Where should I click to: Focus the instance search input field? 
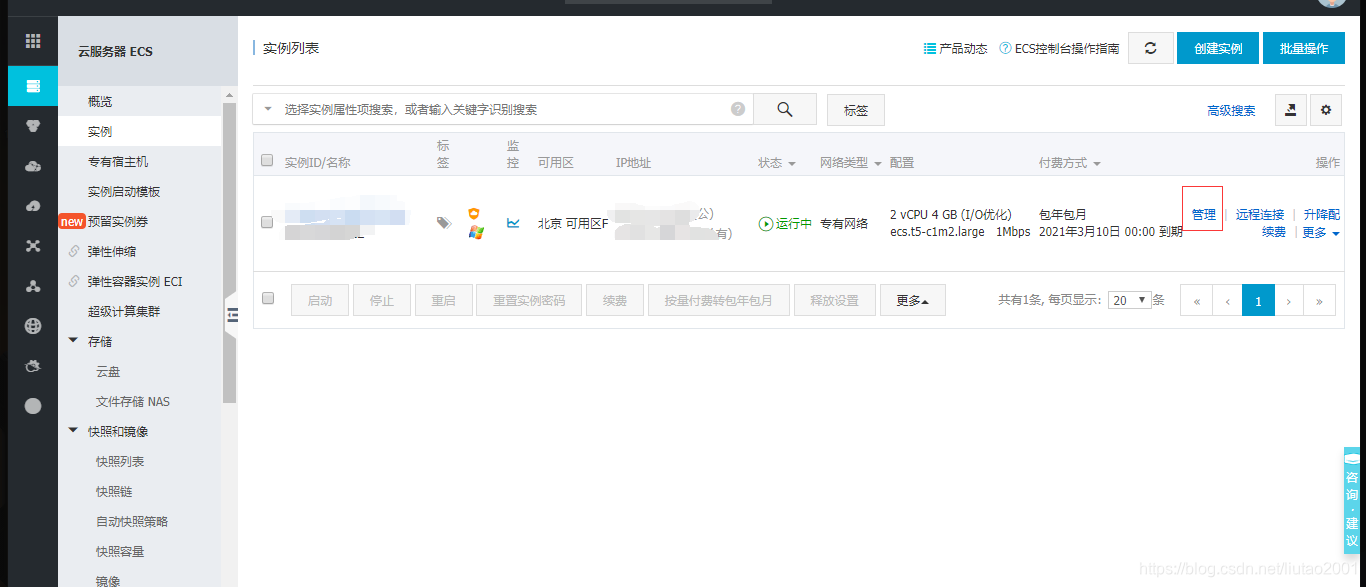pos(505,109)
